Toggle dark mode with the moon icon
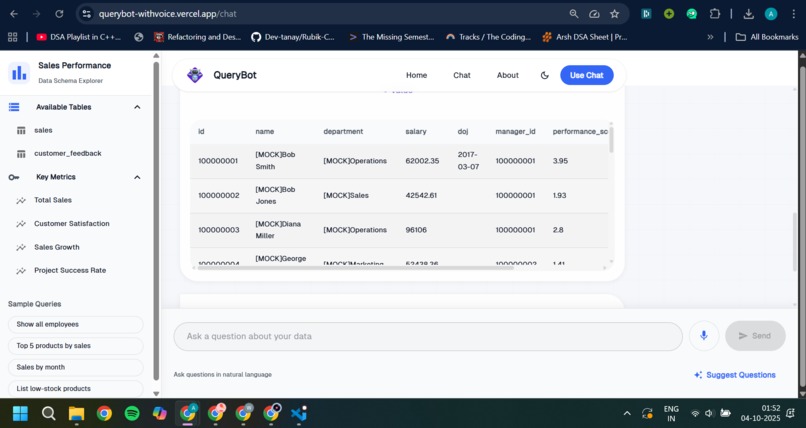 click(544, 75)
